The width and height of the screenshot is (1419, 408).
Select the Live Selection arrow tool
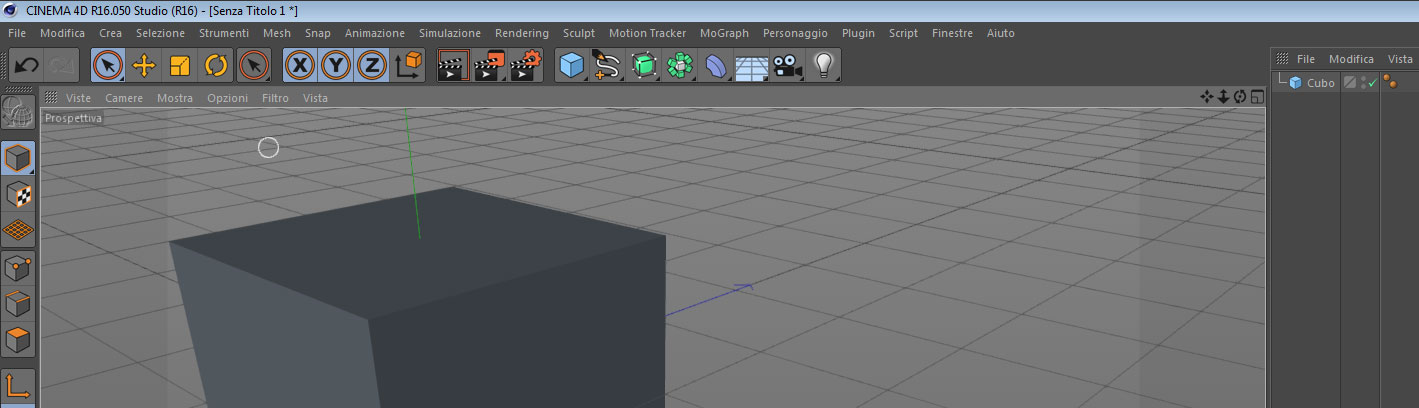pos(108,66)
